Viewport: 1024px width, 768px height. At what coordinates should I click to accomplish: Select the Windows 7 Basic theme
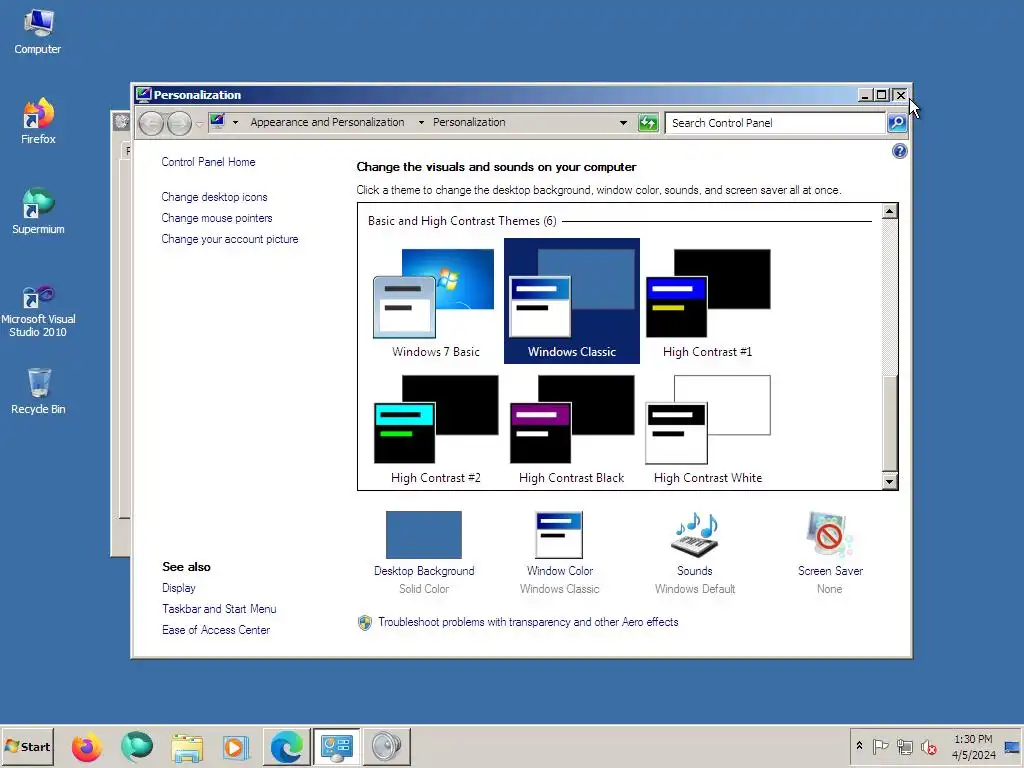436,302
